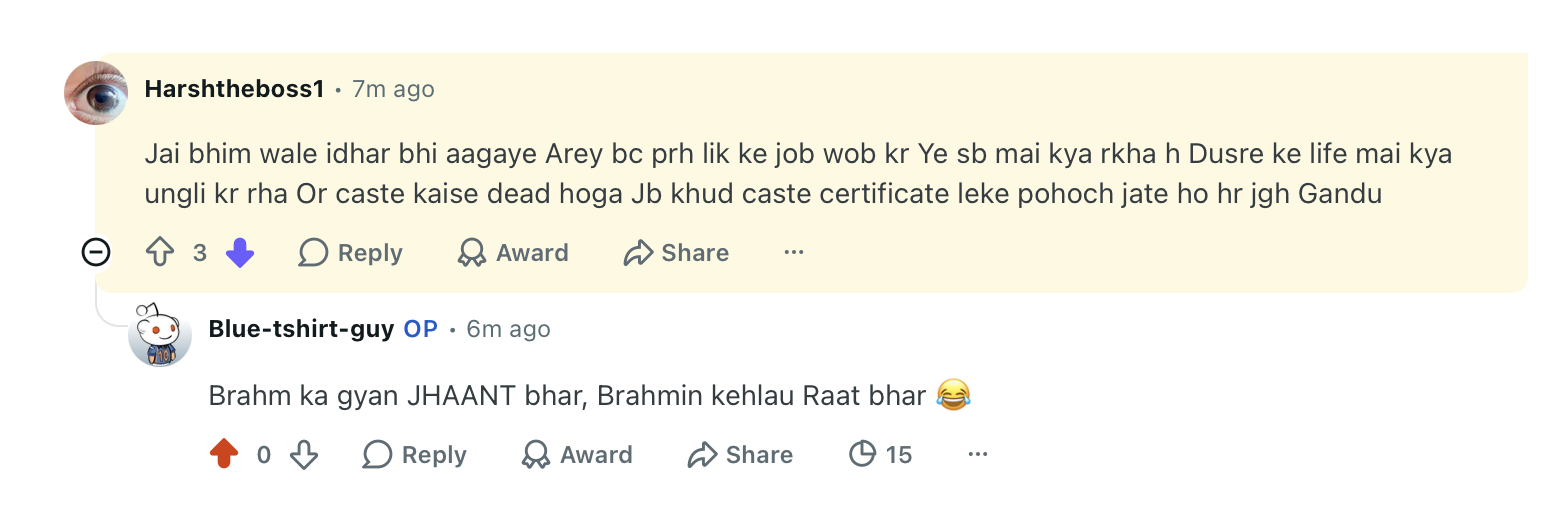Open more options for Harshtheboss1's comment

point(794,253)
